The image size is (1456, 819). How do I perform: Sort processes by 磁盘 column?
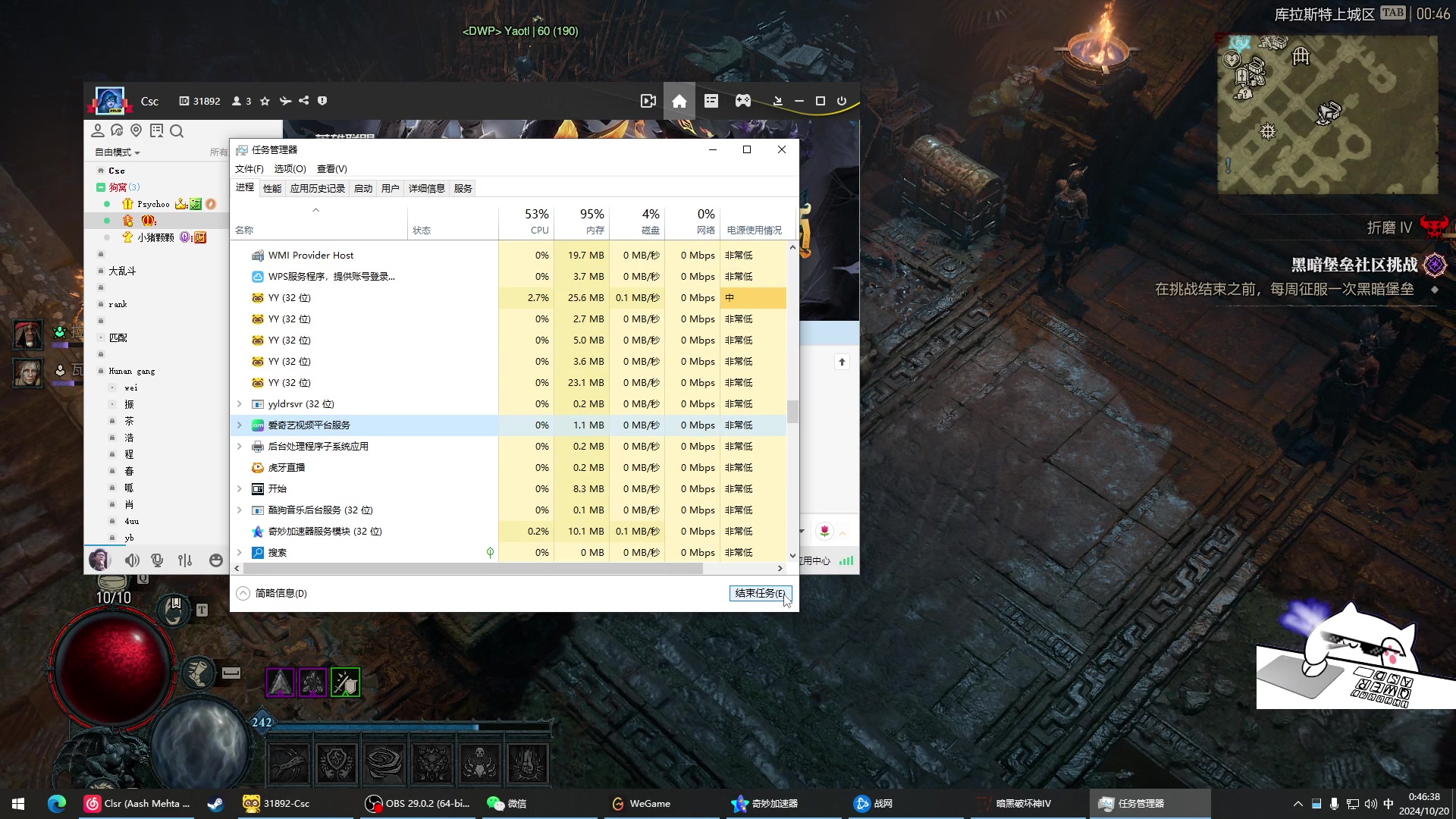[637, 221]
